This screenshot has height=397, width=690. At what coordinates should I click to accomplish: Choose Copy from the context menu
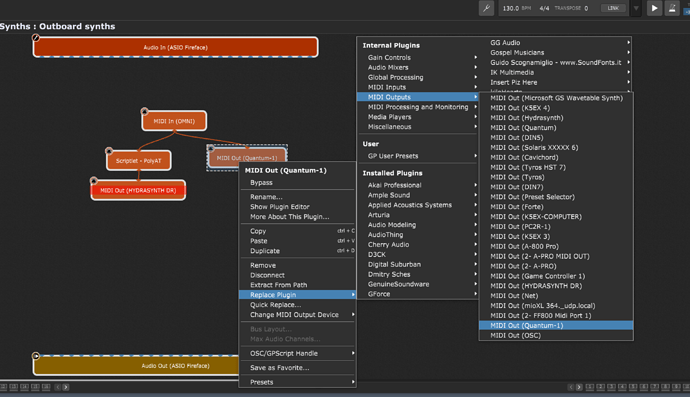click(x=297, y=231)
